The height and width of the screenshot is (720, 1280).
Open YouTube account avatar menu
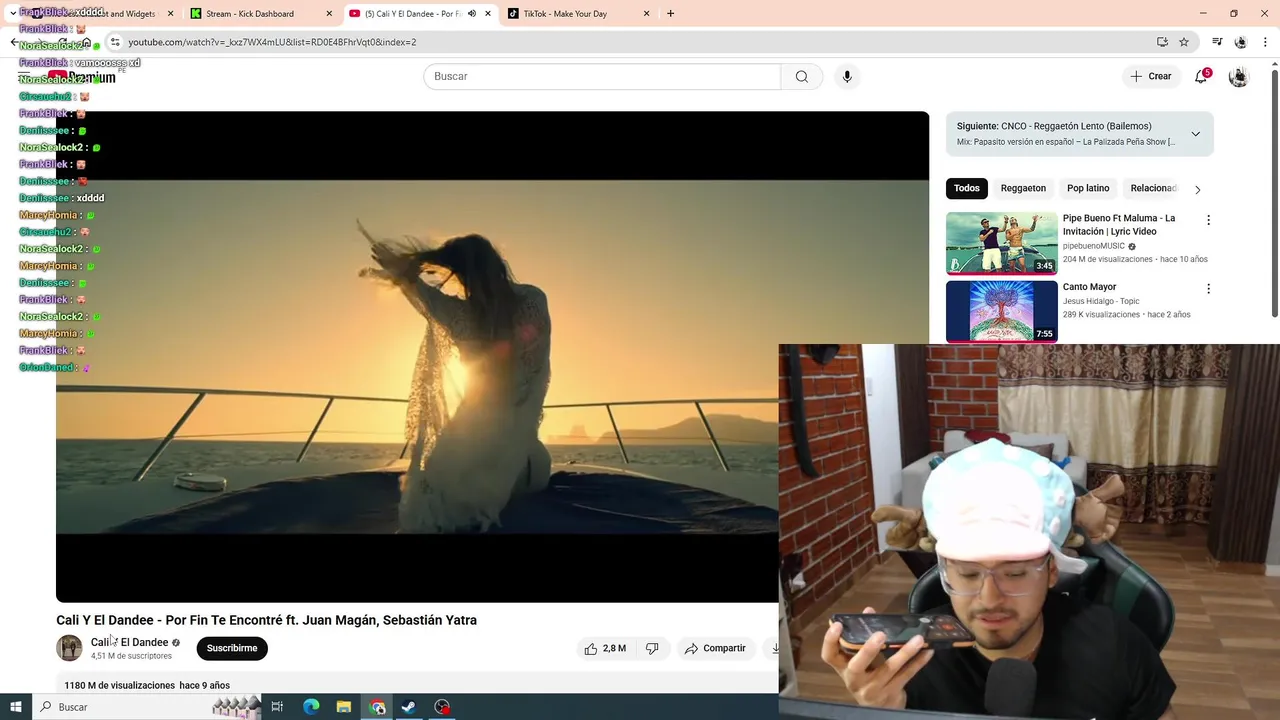(1238, 77)
